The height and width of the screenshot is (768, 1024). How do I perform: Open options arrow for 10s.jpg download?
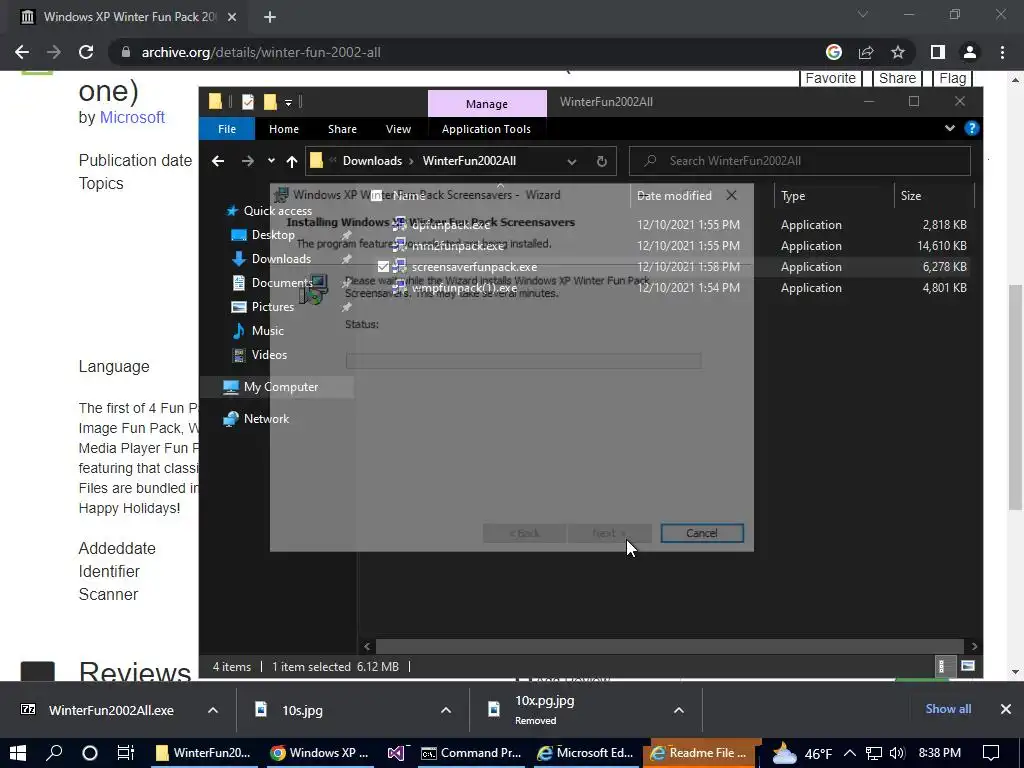446,710
